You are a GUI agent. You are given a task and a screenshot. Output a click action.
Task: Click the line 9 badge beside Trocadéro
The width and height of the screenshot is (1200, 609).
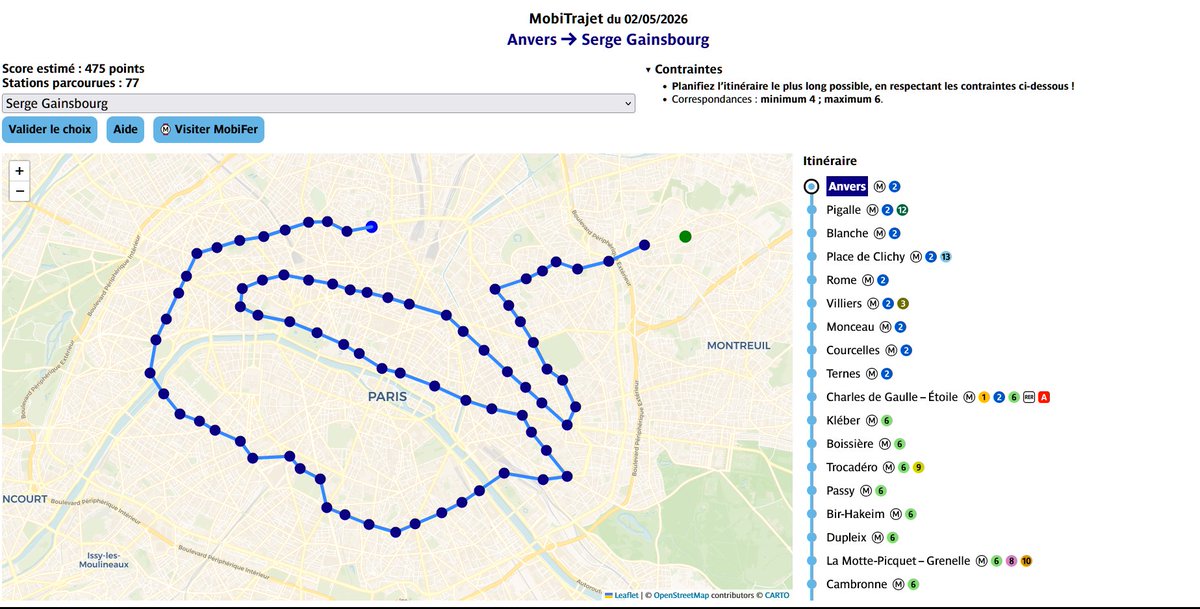pos(918,467)
